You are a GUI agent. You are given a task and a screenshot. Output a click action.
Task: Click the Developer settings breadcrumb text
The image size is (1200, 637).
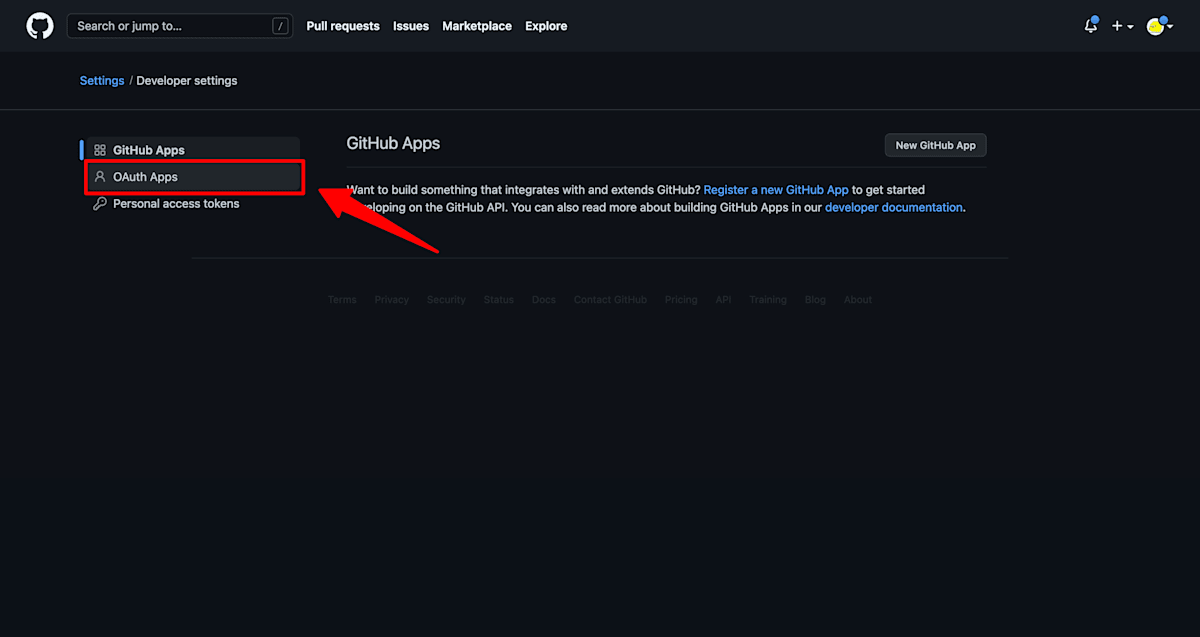click(x=187, y=80)
